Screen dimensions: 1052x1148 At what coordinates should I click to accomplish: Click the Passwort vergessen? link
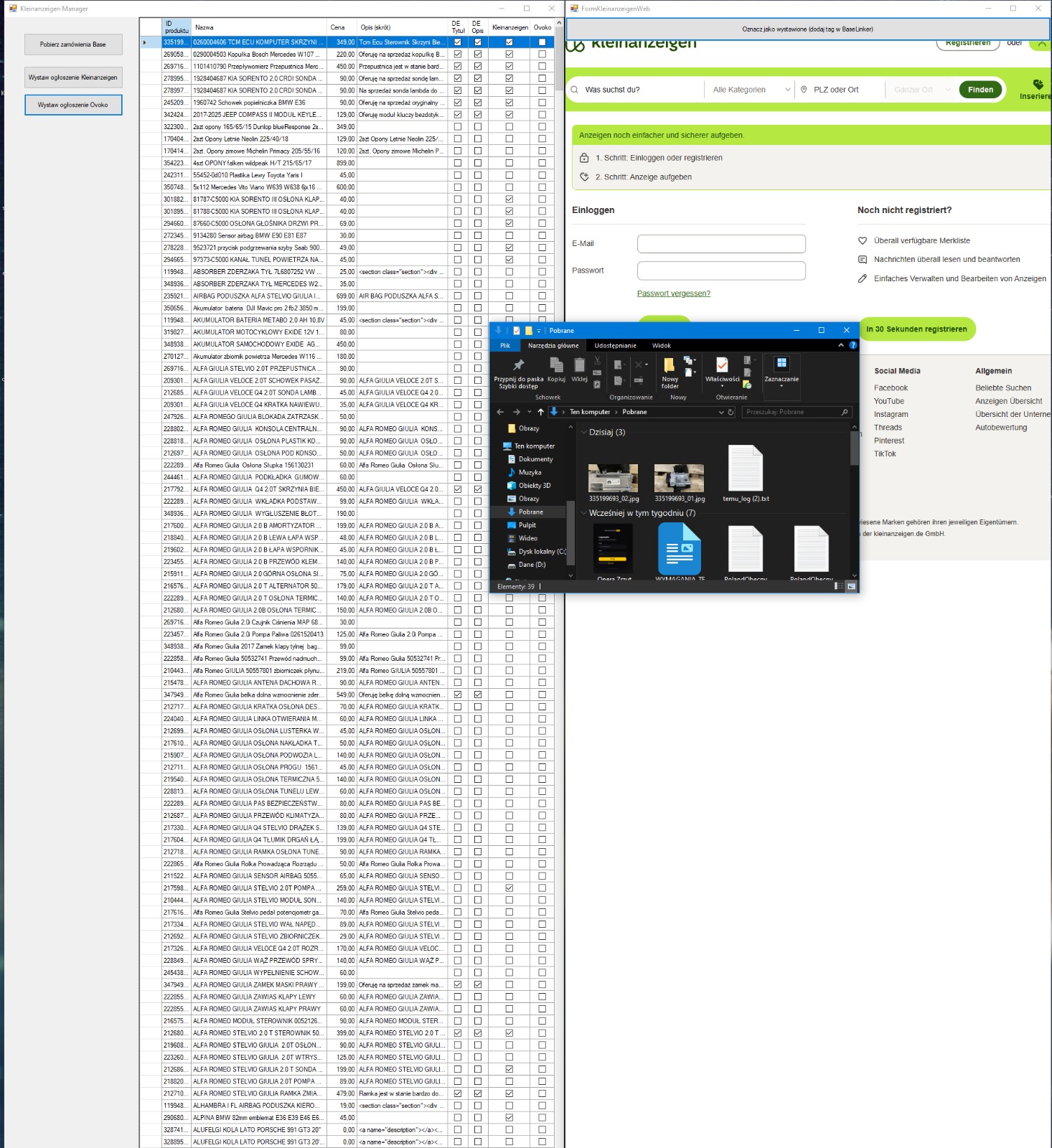click(x=674, y=293)
